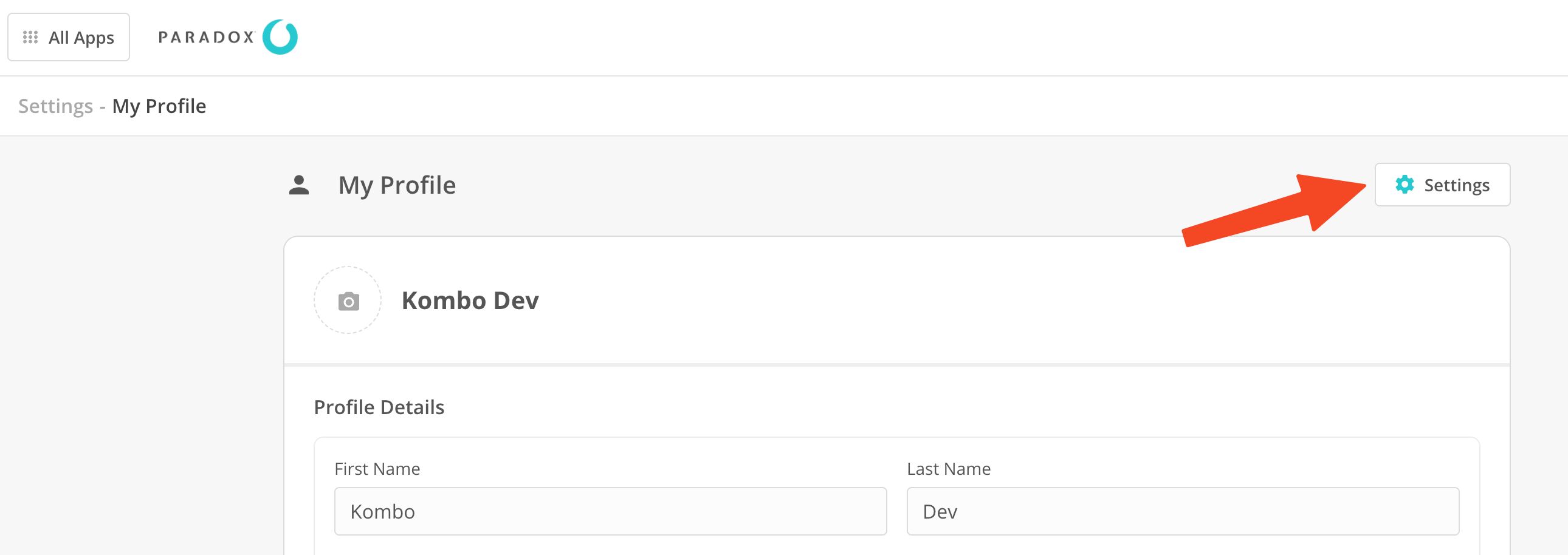Image resolution: width=1568 pixels, height=555 pixels.
Task: Click the My Profile breadcrumb text
Action: pos(159,106)
